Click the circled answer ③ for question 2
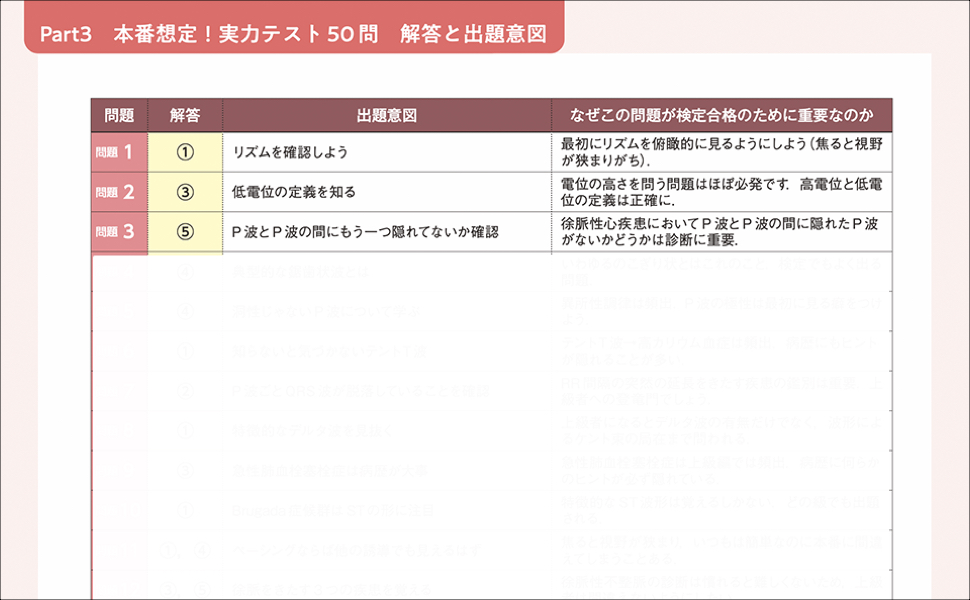The width and height of the screenshot is (970, 600). point(185,192)
